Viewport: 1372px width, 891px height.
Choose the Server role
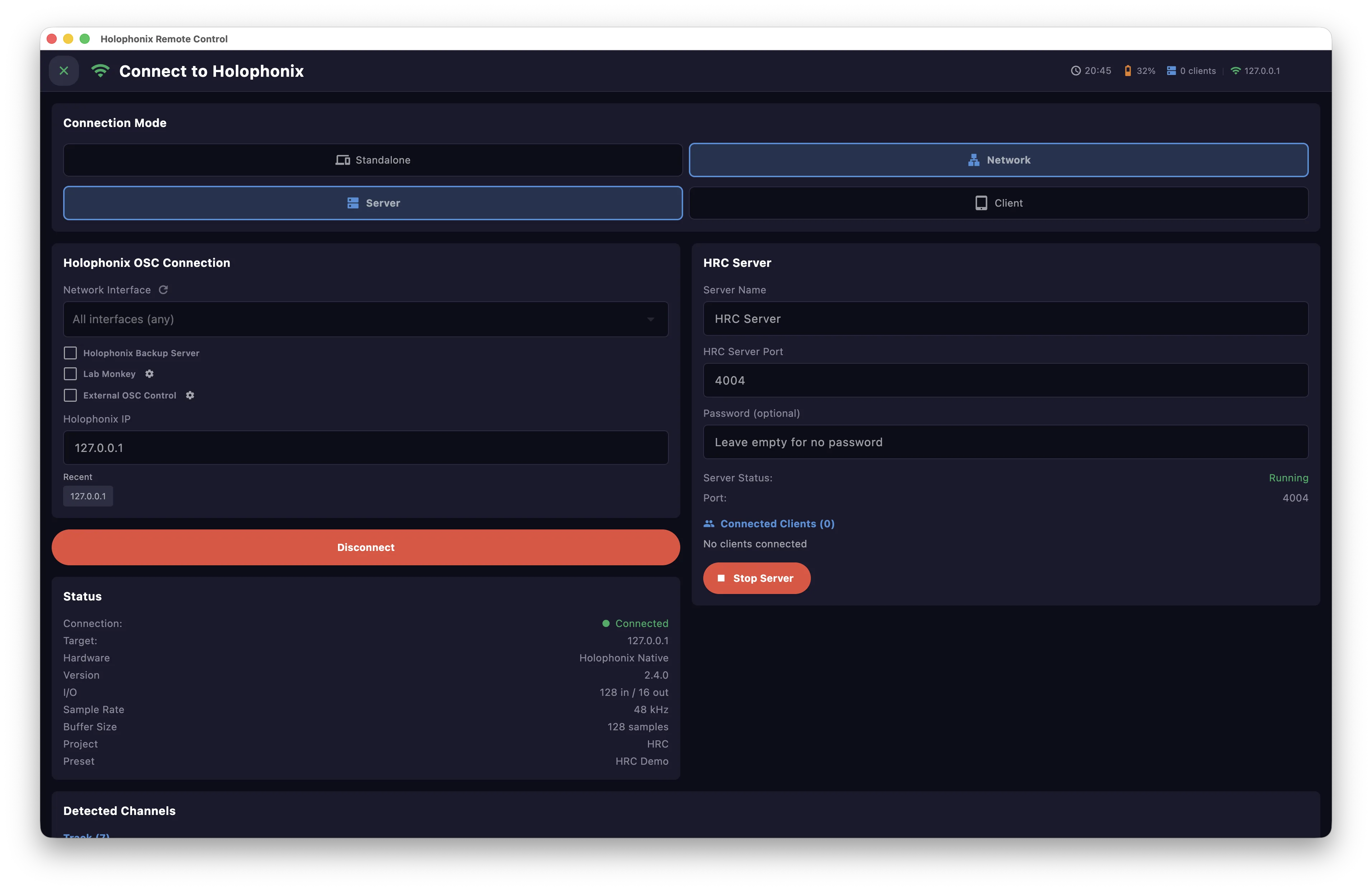[x=373, y=203]
